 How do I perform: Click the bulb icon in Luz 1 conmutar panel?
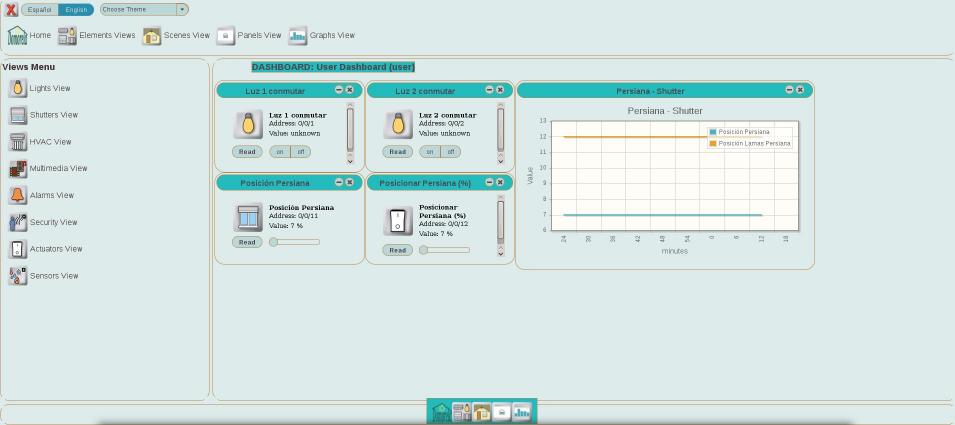tap(247, 124)
